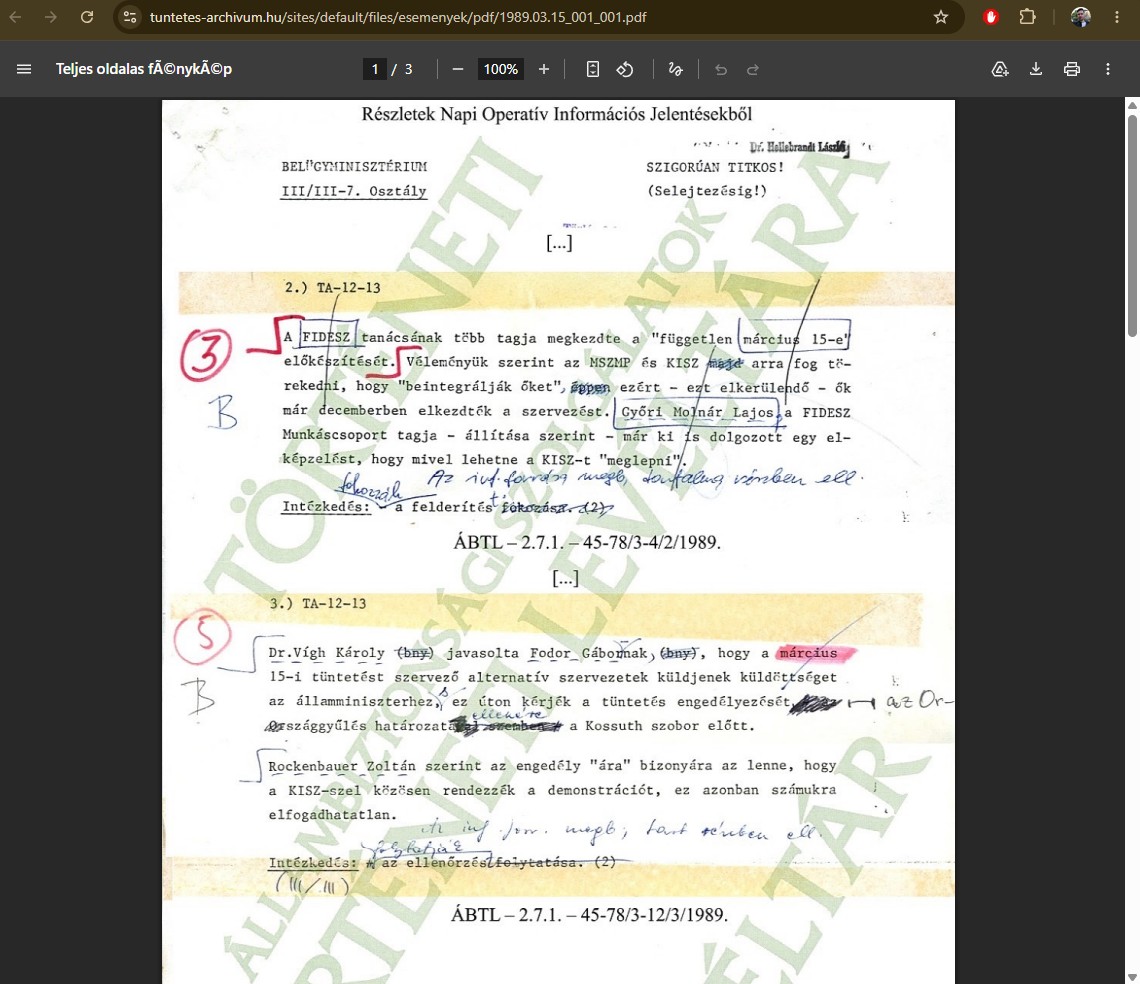Screen dimensions: 1140x984
Task: Click the PDF title text
Action: [x=144, y=69]
